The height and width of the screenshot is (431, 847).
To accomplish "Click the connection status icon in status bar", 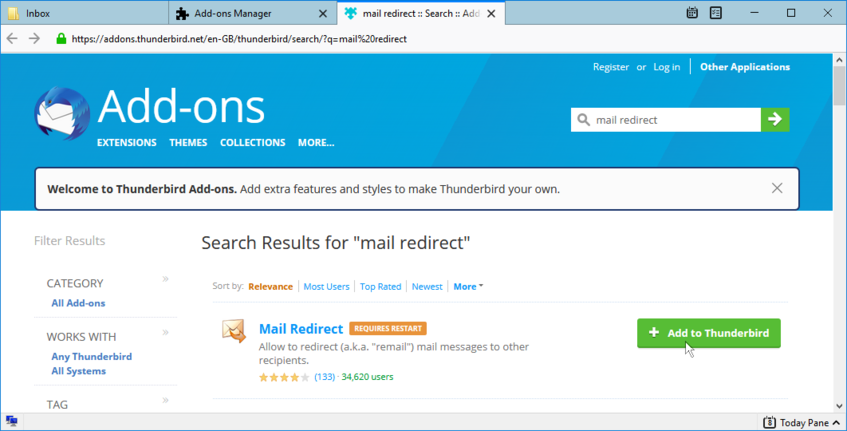I will 11,421.
